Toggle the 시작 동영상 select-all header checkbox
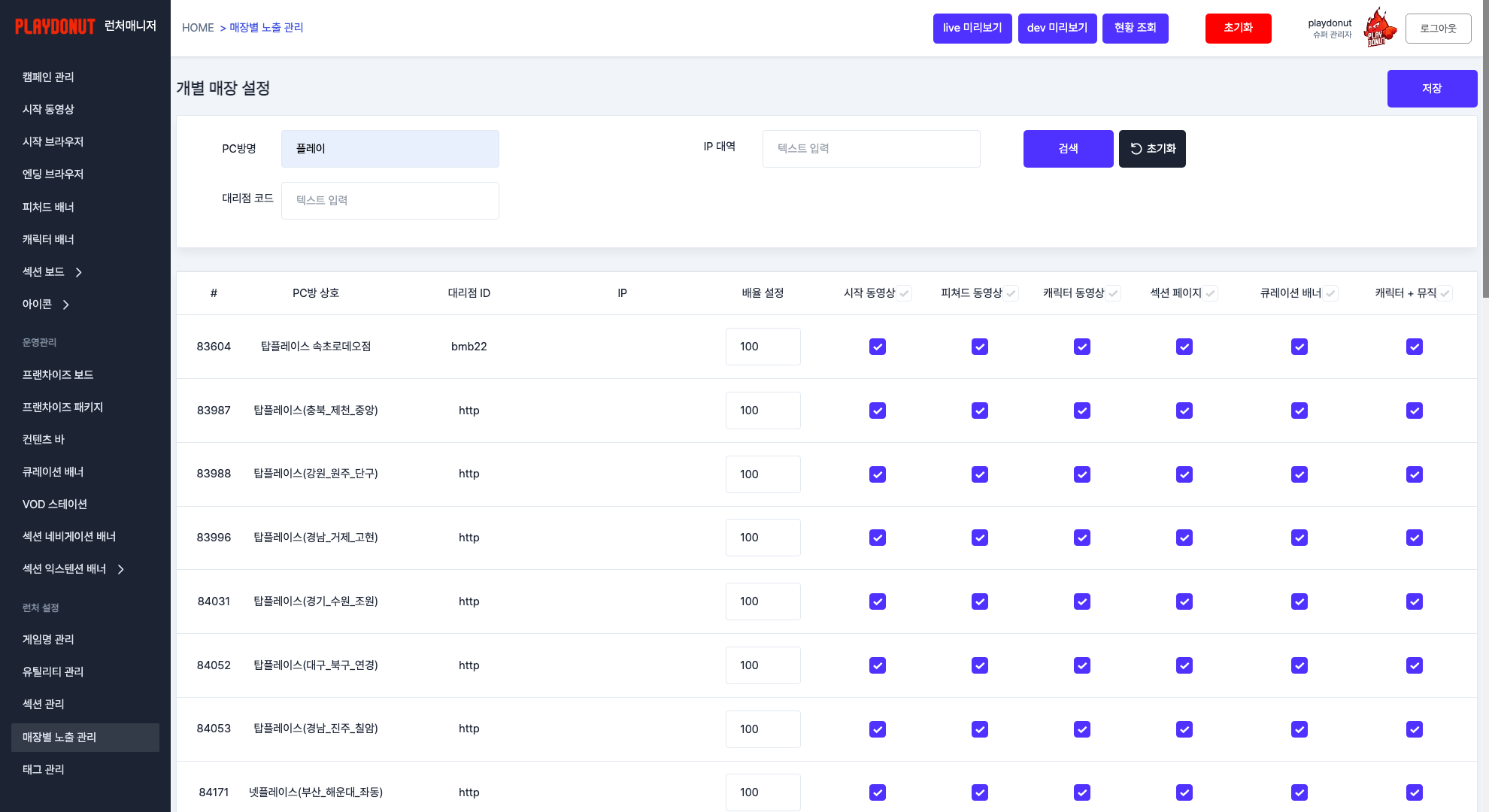The width and height of the screenshot is (1489, 812). (x=905, y=292)
